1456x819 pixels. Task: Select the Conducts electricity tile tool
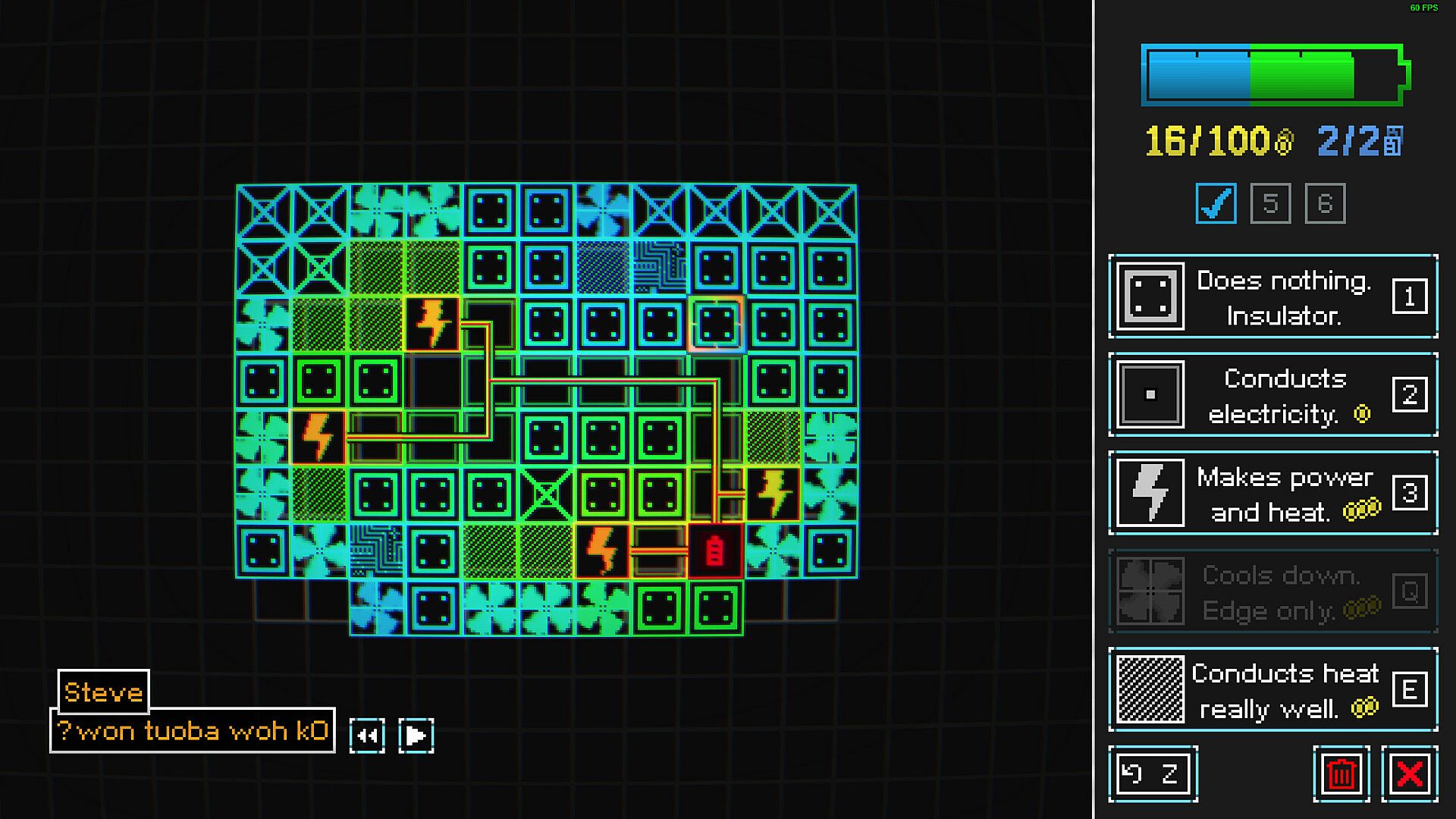(x=1272, y=394)
